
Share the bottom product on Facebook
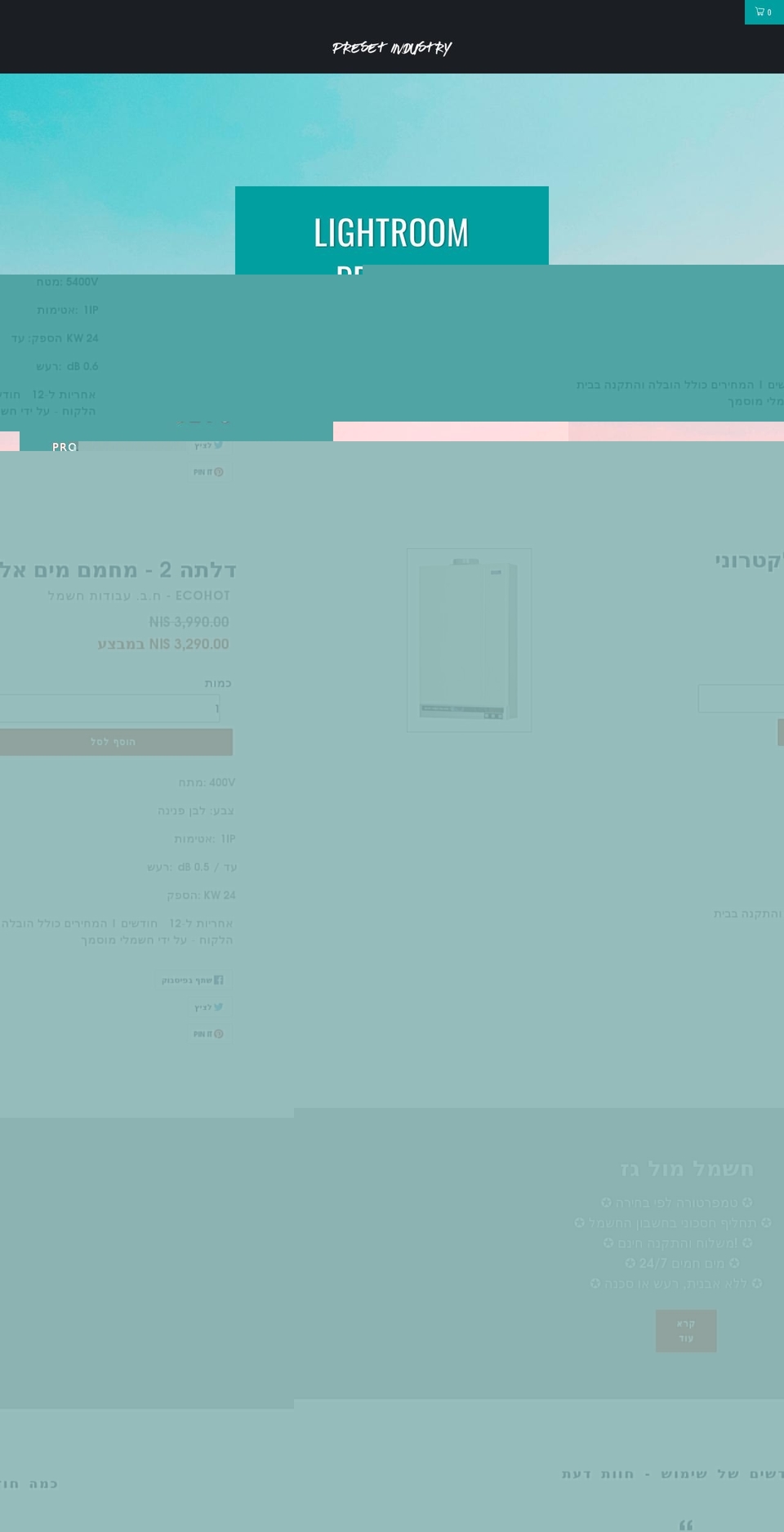(x=192, y=980)
